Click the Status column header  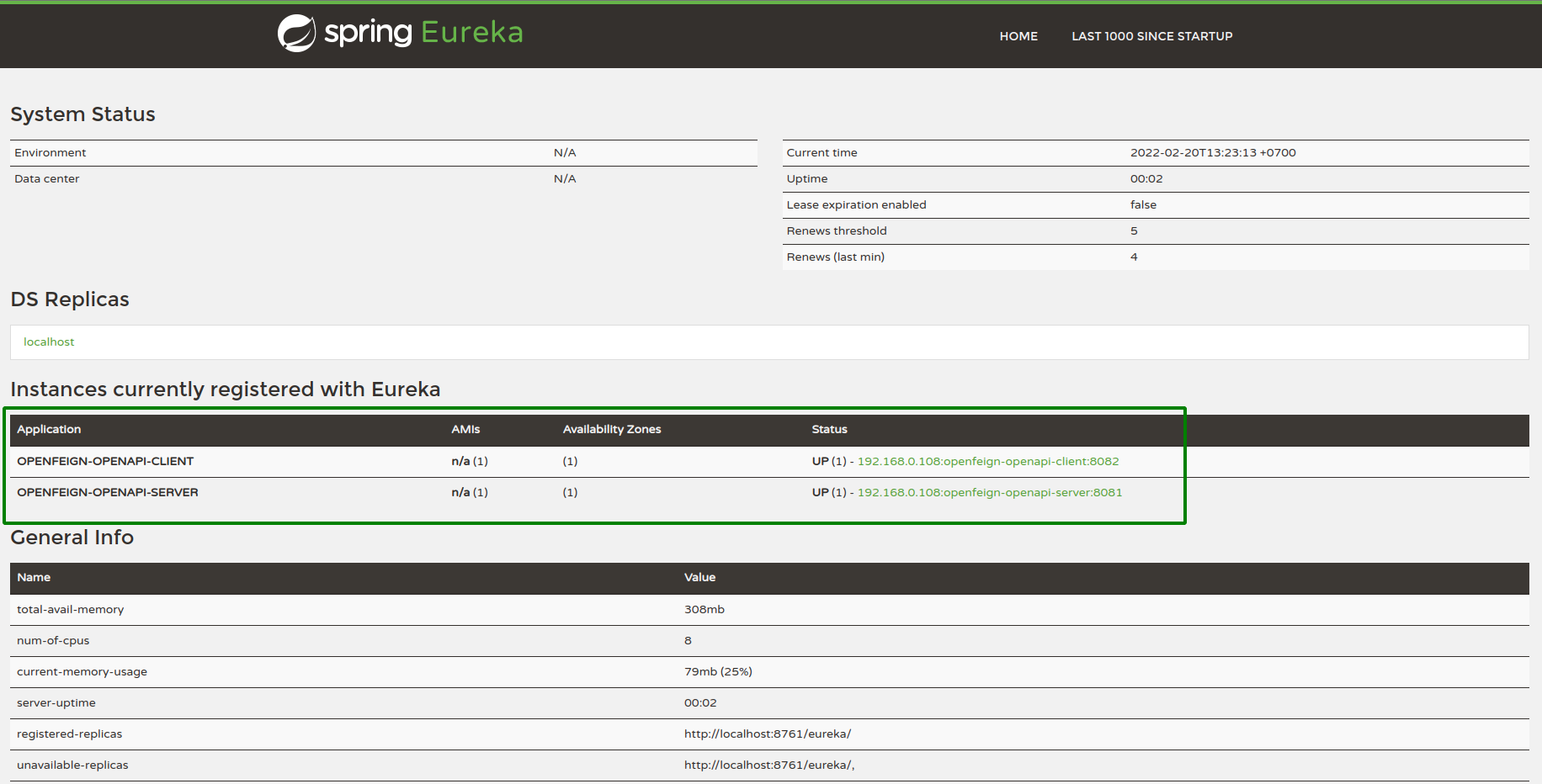(829, 430)
